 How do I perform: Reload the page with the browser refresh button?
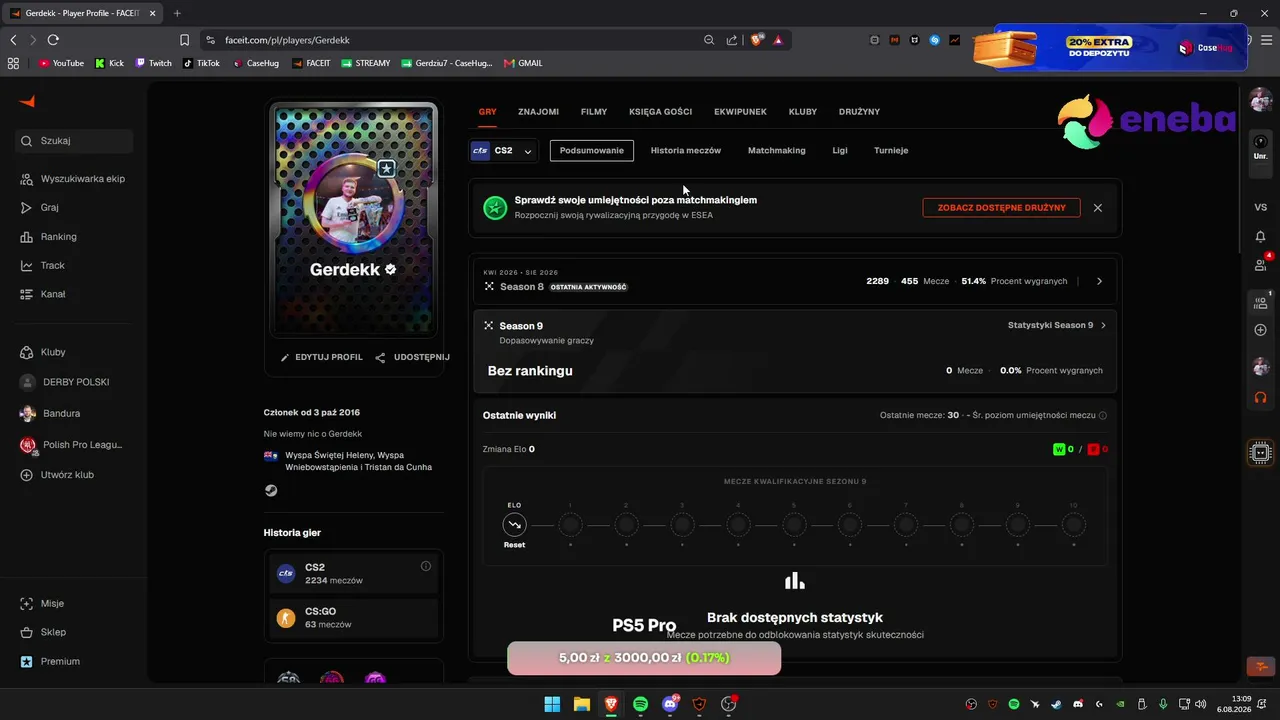(x=53, y=40)
